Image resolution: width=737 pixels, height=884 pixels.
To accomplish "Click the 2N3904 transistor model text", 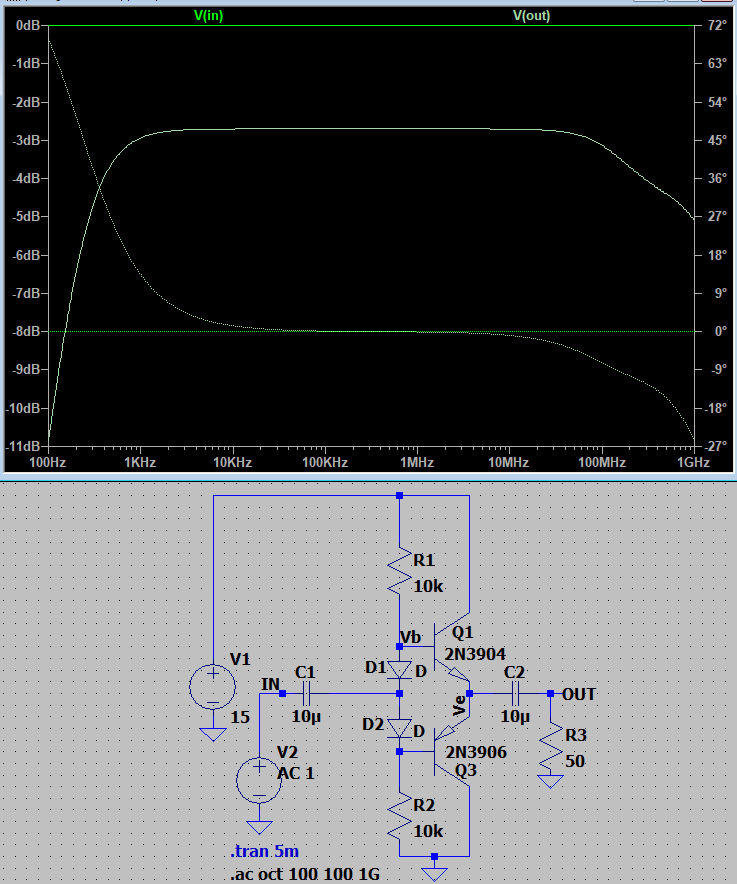I will click(x=477, y=653).
